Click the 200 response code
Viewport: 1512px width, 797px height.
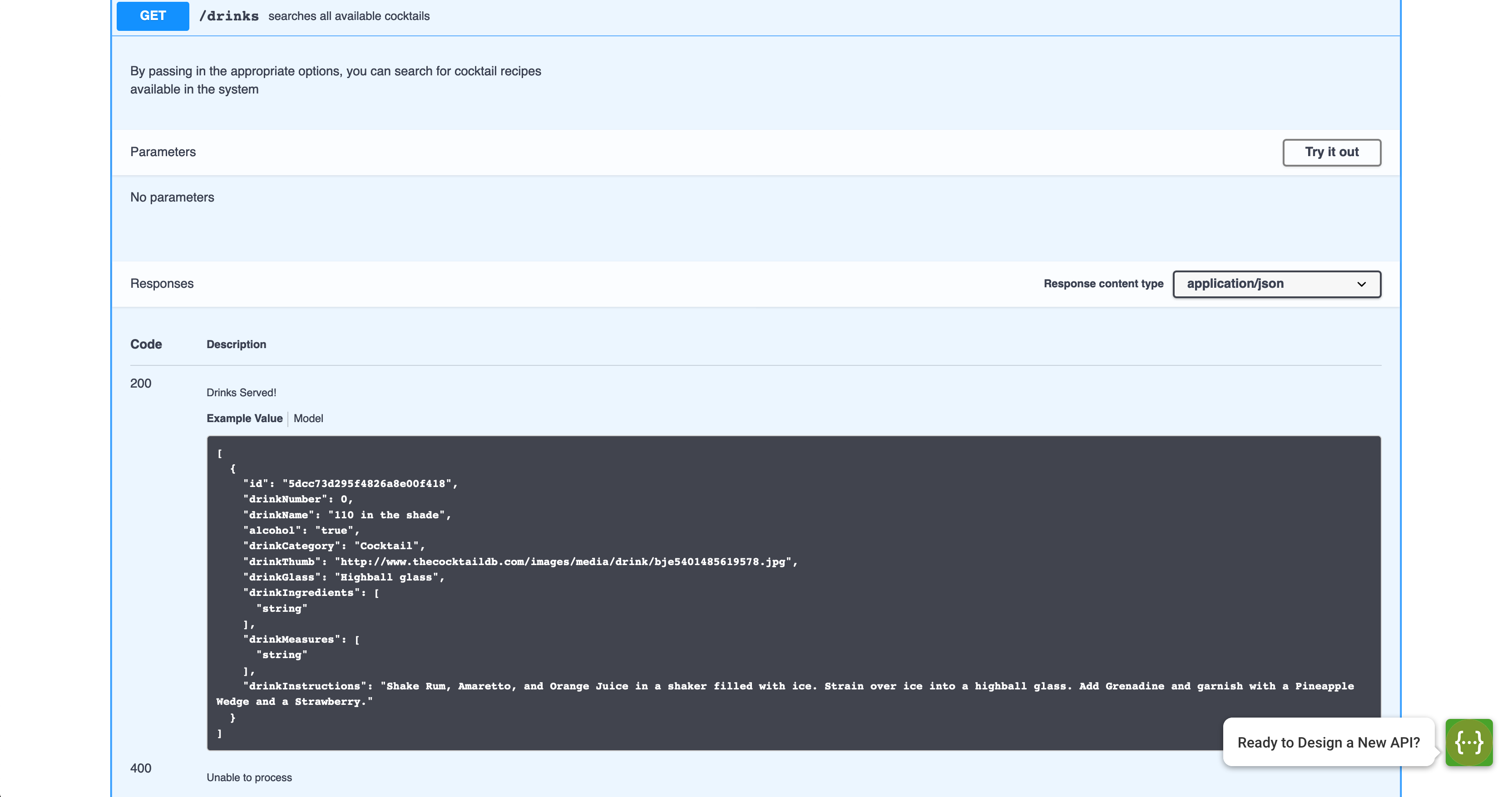point(141,383)
